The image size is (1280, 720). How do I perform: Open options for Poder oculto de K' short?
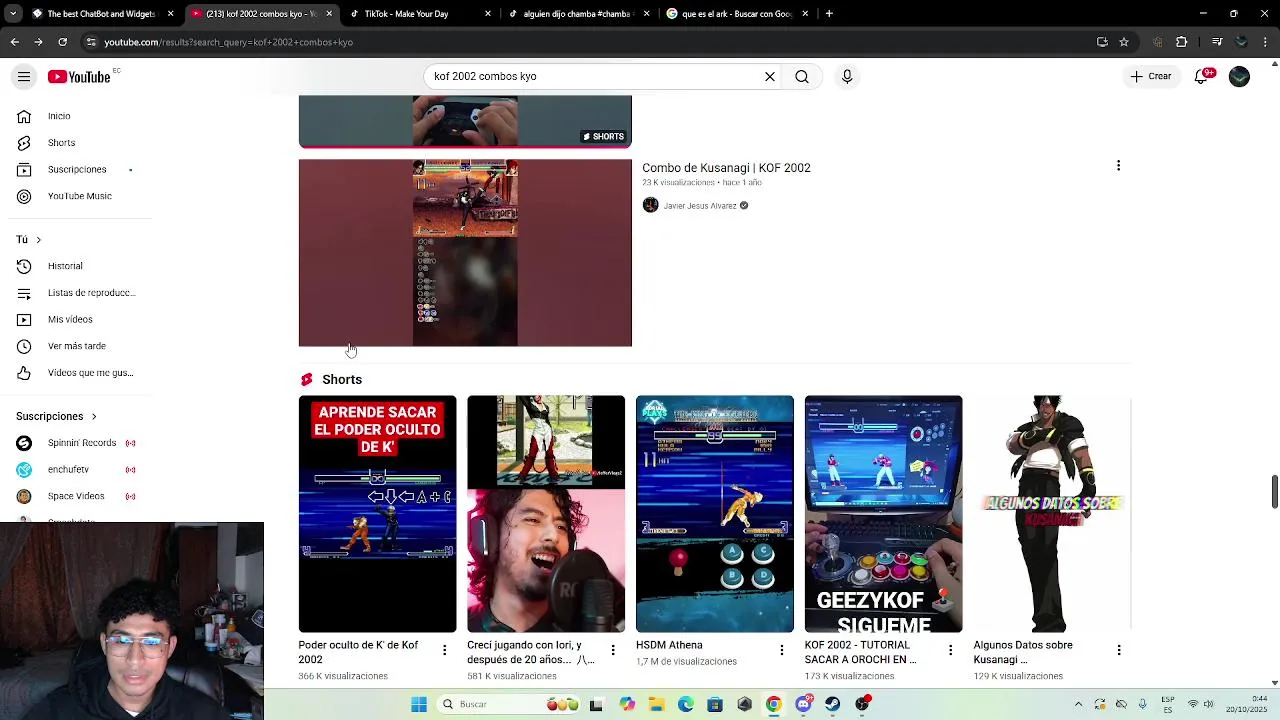(445, 650)
